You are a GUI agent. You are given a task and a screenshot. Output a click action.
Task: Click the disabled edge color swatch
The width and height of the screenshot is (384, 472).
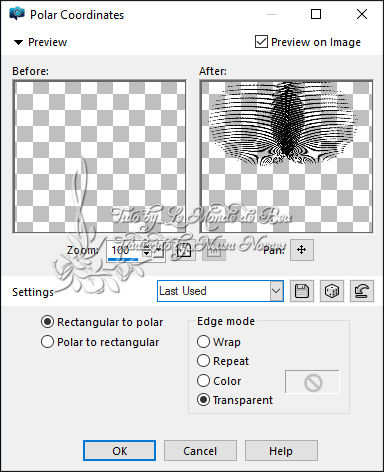tap(312, 382)
